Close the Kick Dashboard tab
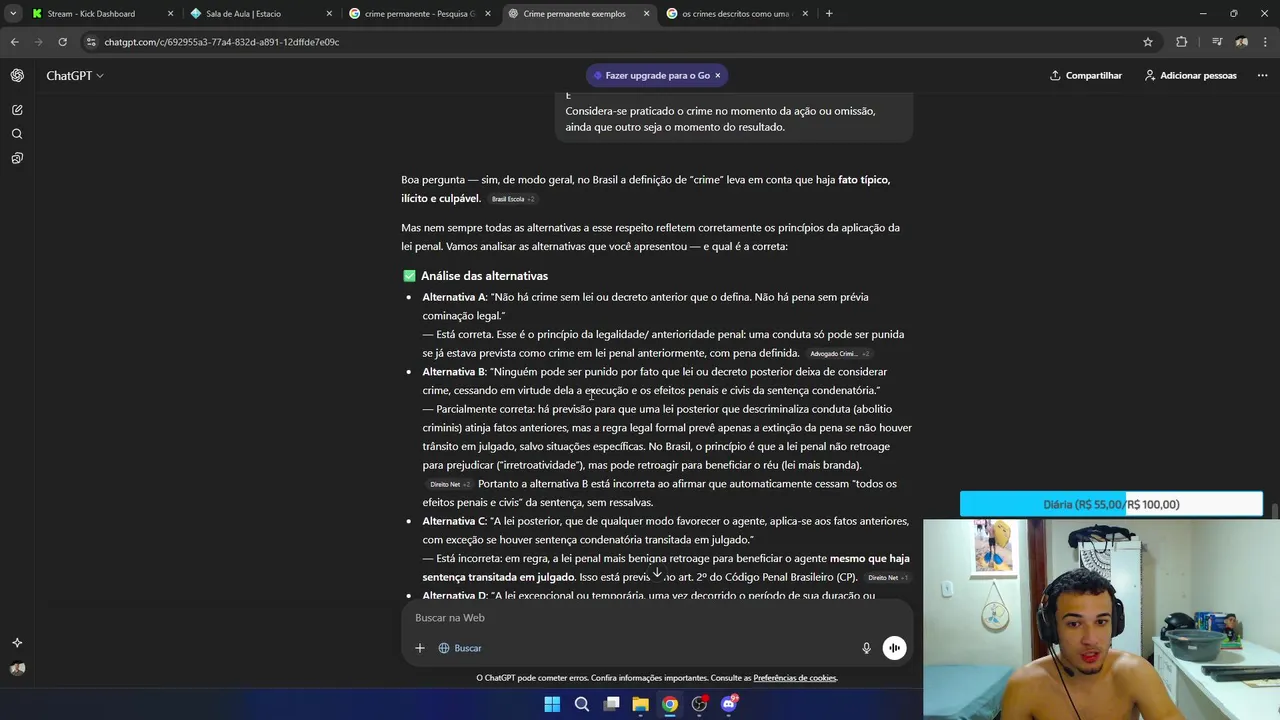This screenshot has width=1280, height=720. coord(170,14)
